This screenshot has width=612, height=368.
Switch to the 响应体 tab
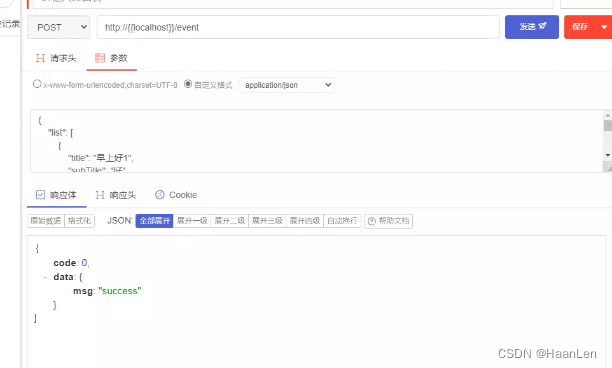(56, 195)
